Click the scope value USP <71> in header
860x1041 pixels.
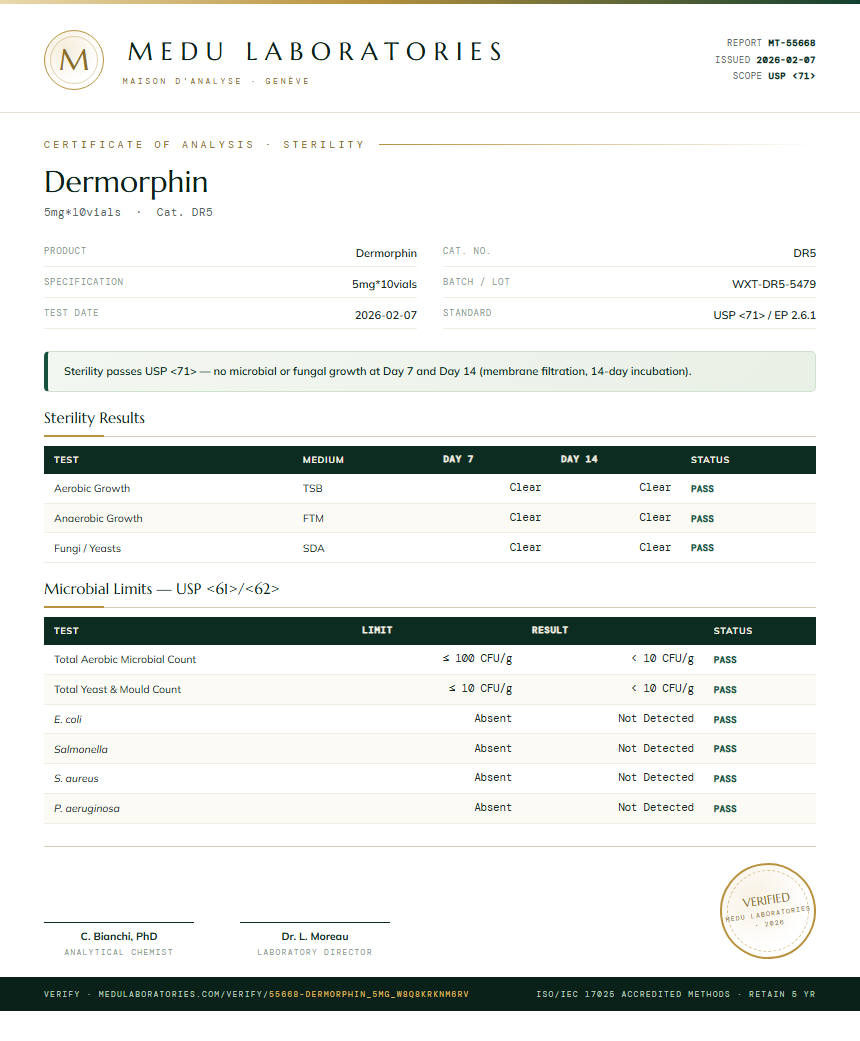pos(792,76)
